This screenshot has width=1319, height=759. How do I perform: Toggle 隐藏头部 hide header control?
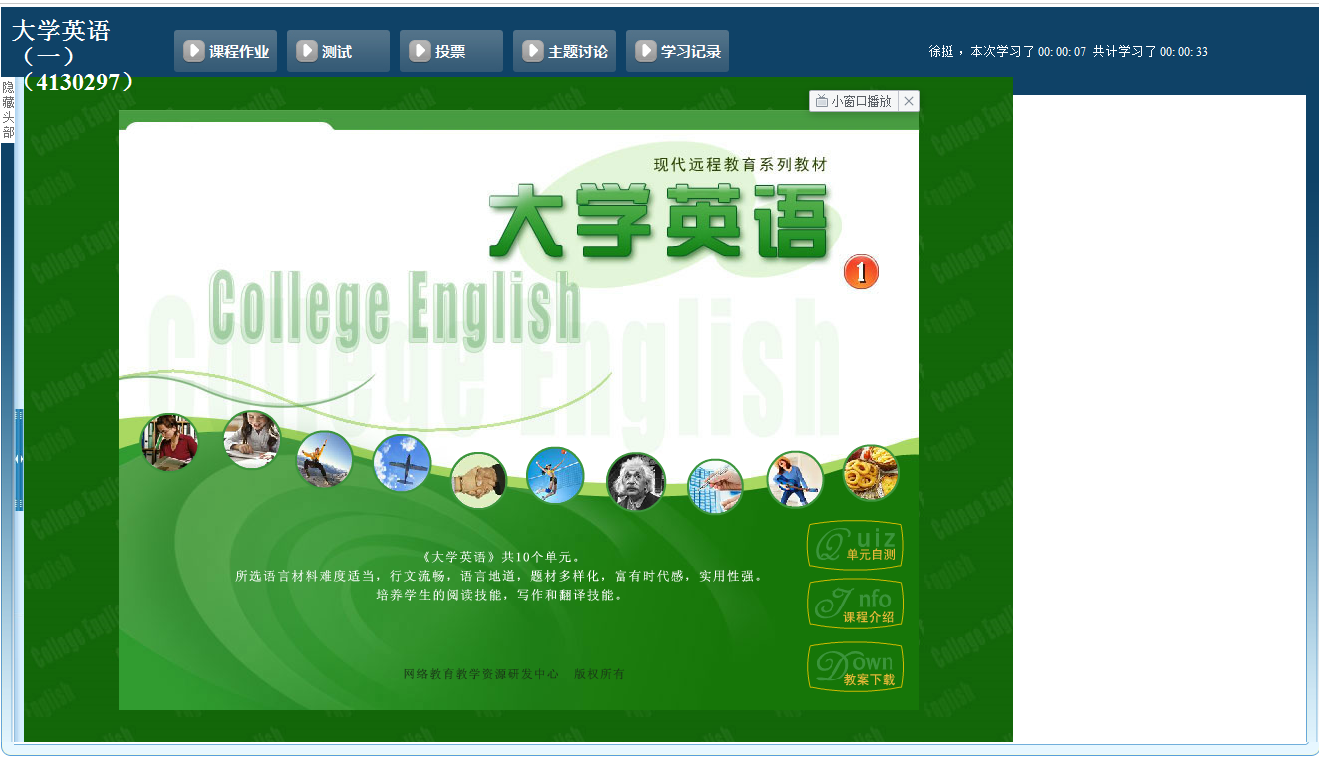[8, 111]
